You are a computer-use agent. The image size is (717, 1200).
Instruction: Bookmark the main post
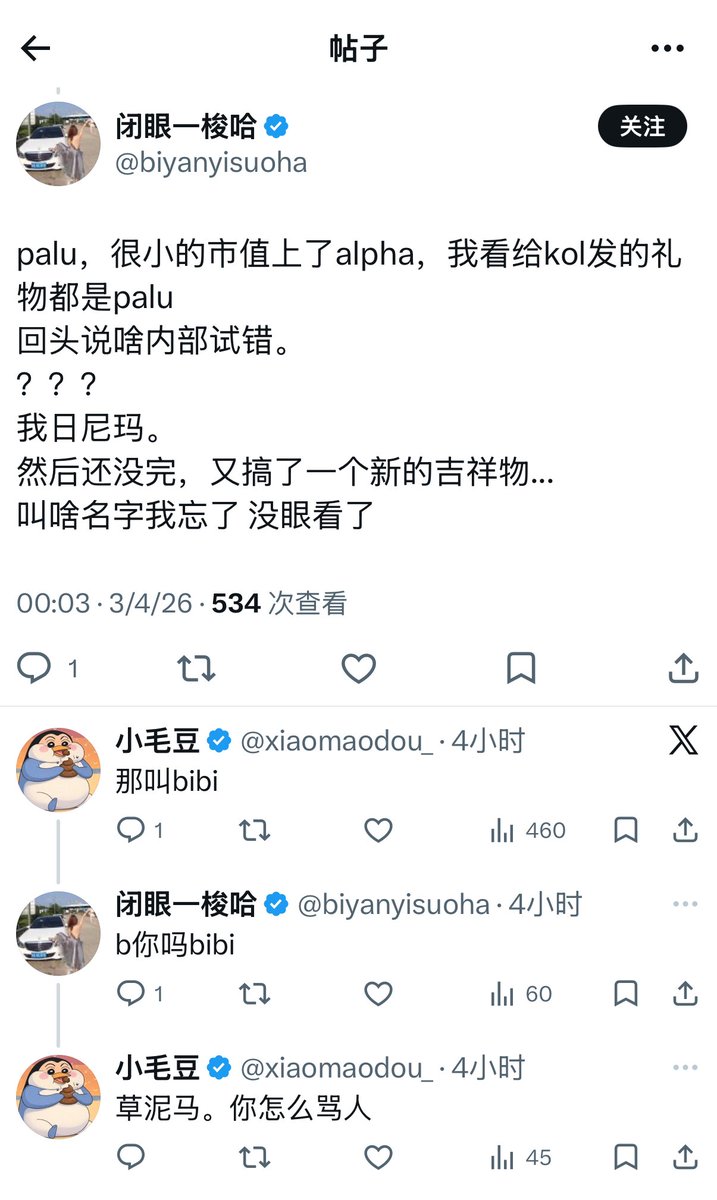pyautogui.click(x=521, y=668)
